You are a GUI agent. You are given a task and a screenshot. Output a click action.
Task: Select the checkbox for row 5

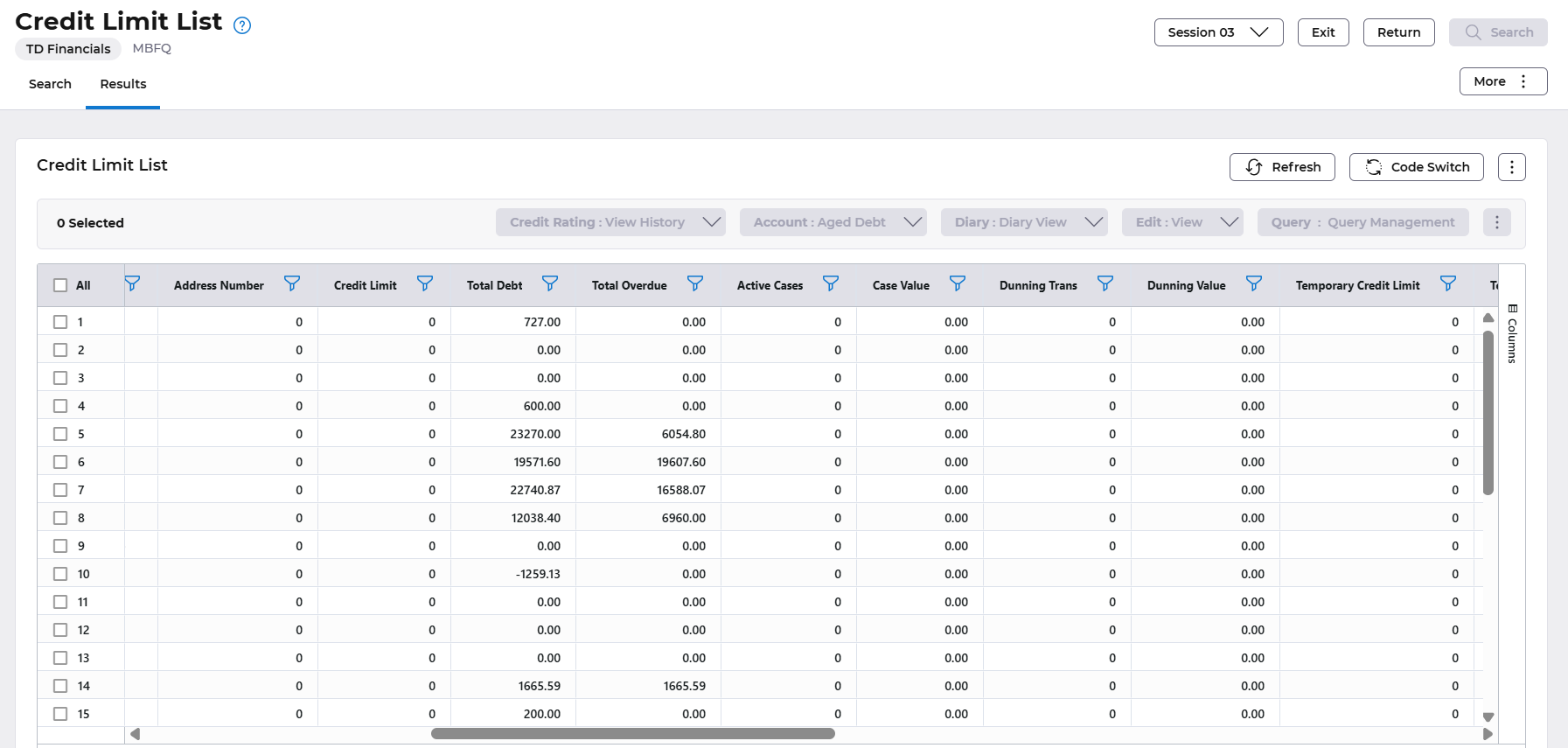[x=60, y=434]
